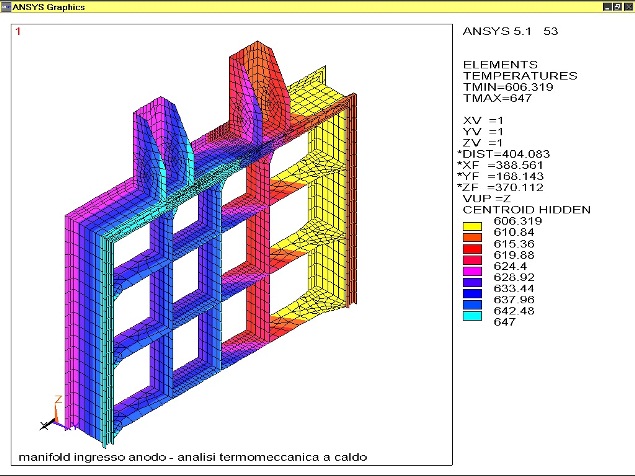Click the 'TEMPERATURES' label
The width and height of the screenshot is (635, 476).
[520, 76]
